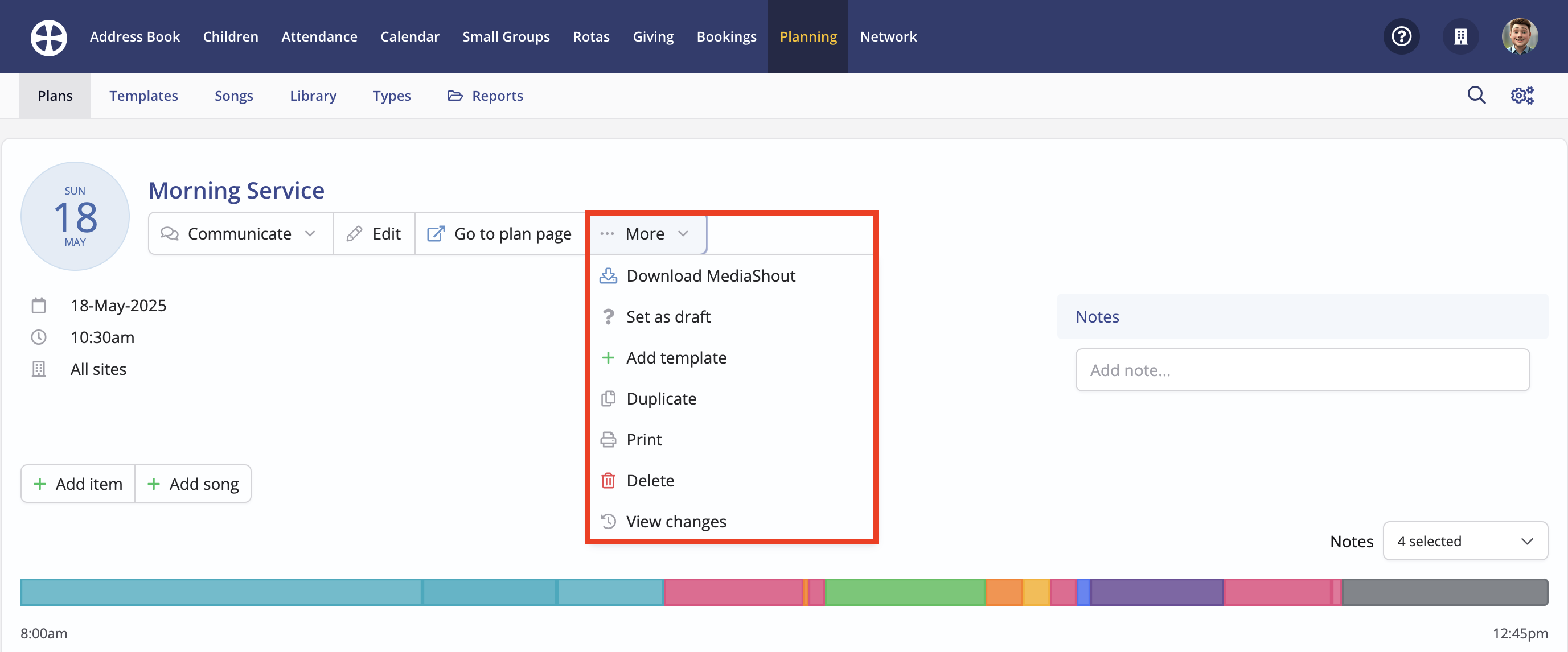Click into the Add note field
This screenshot has height=652, width=1568.
[1302, 370]
